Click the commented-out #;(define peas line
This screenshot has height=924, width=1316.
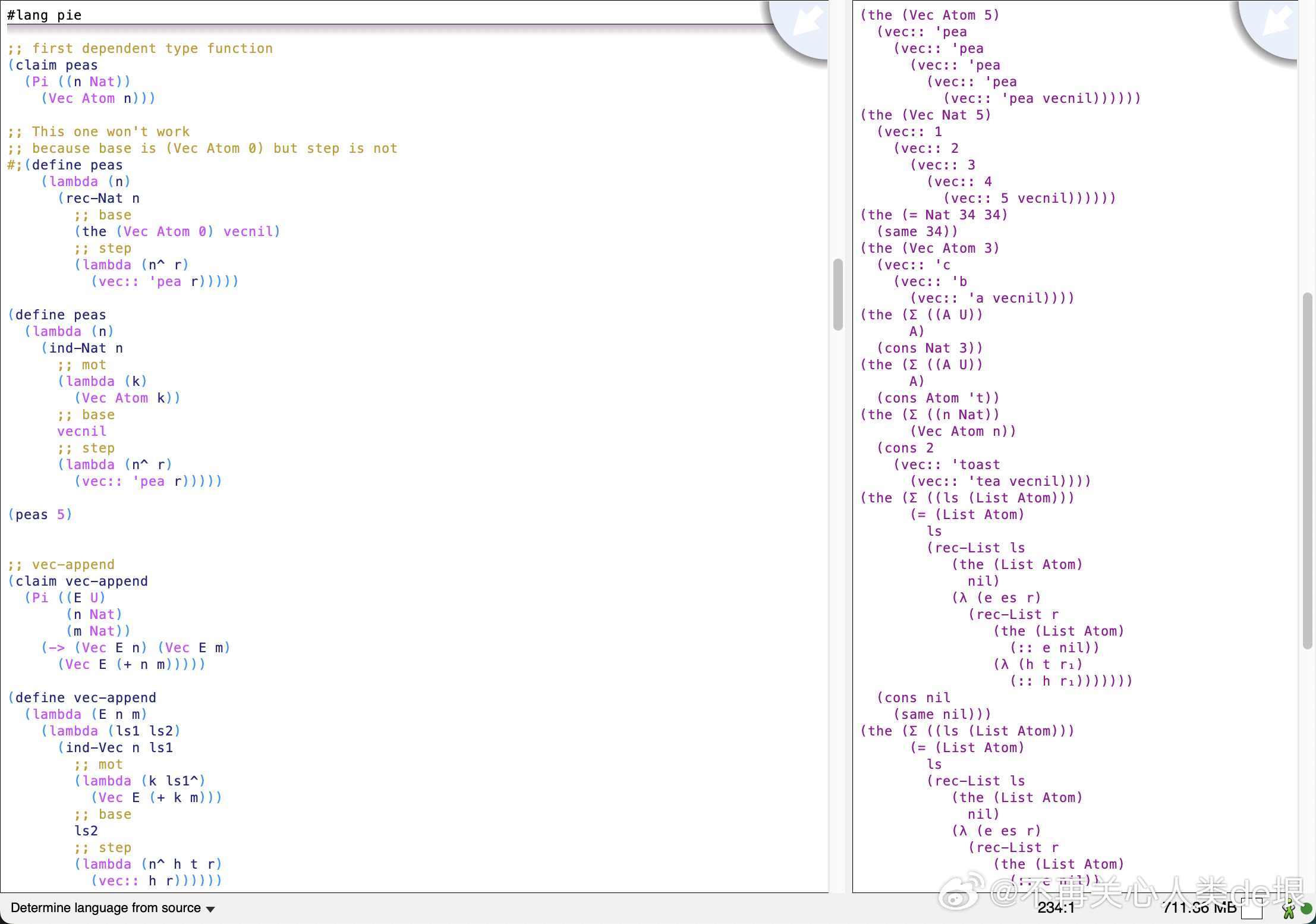tap(65, 165)
